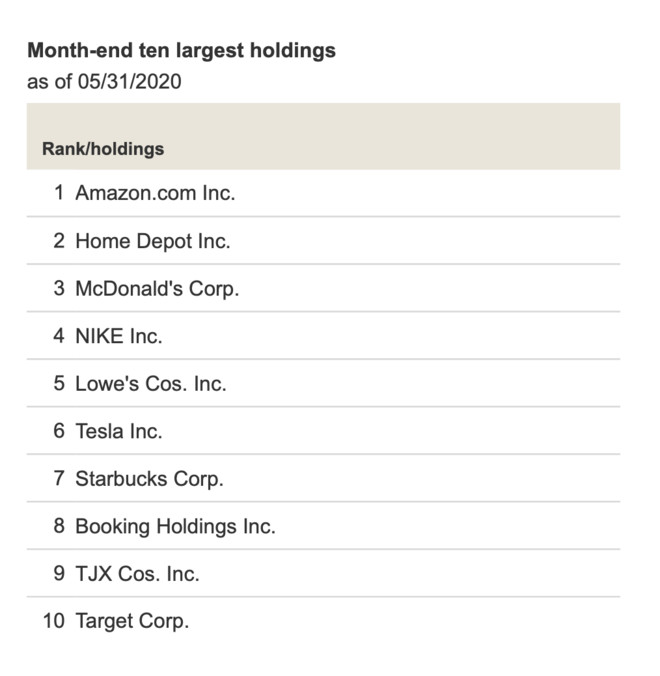
Task: Select Booking Holdings Inc. entry
Action: pos(175,526)
